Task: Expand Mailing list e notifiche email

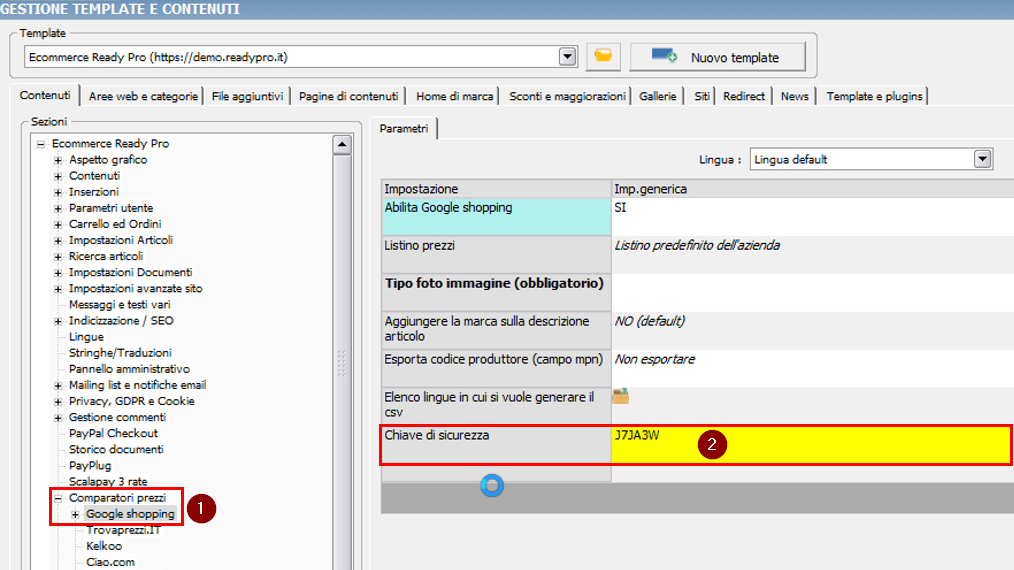Action: click(58, 386)
